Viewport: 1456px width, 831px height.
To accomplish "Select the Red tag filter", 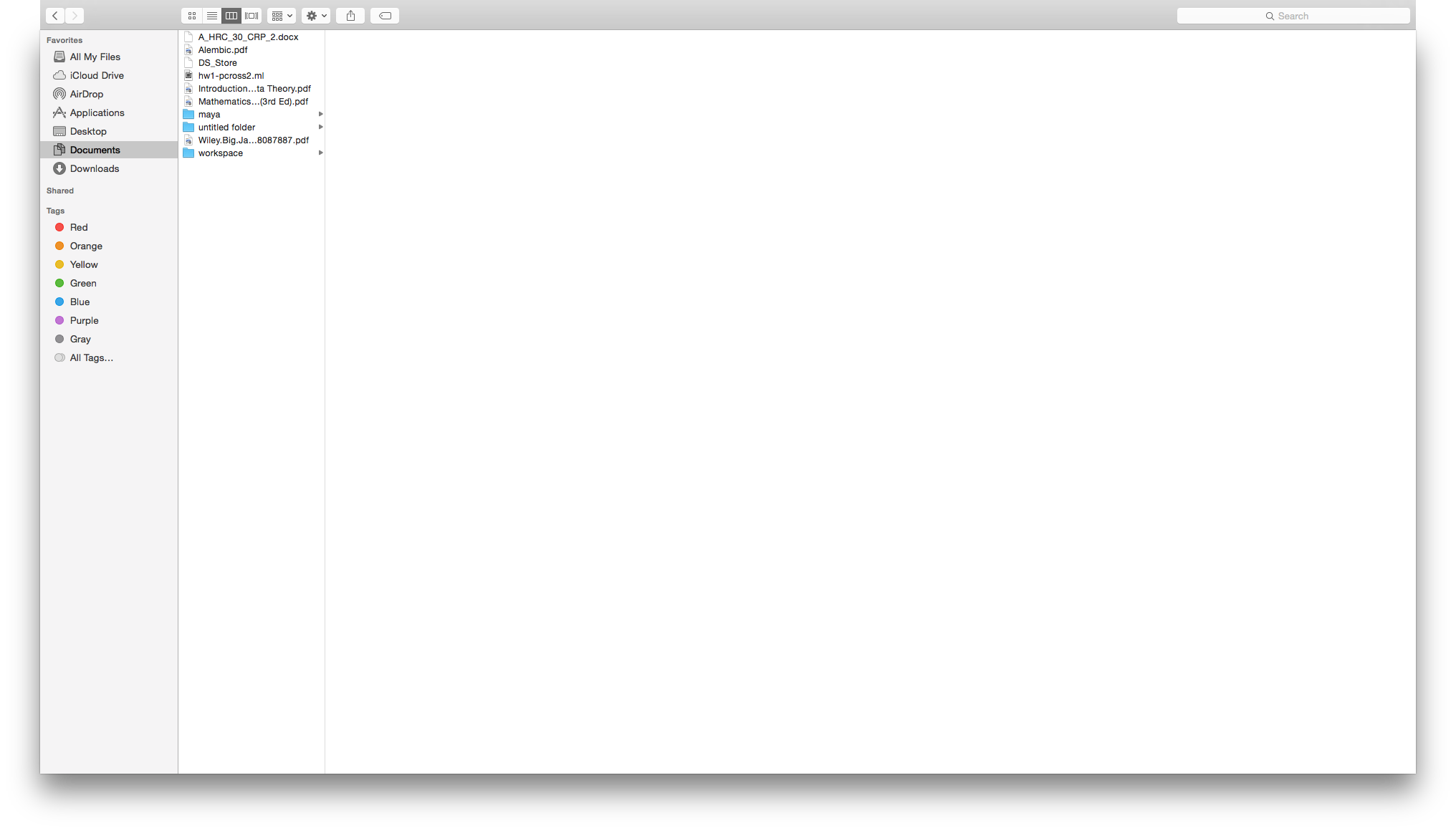I will (x=78, y=227).
